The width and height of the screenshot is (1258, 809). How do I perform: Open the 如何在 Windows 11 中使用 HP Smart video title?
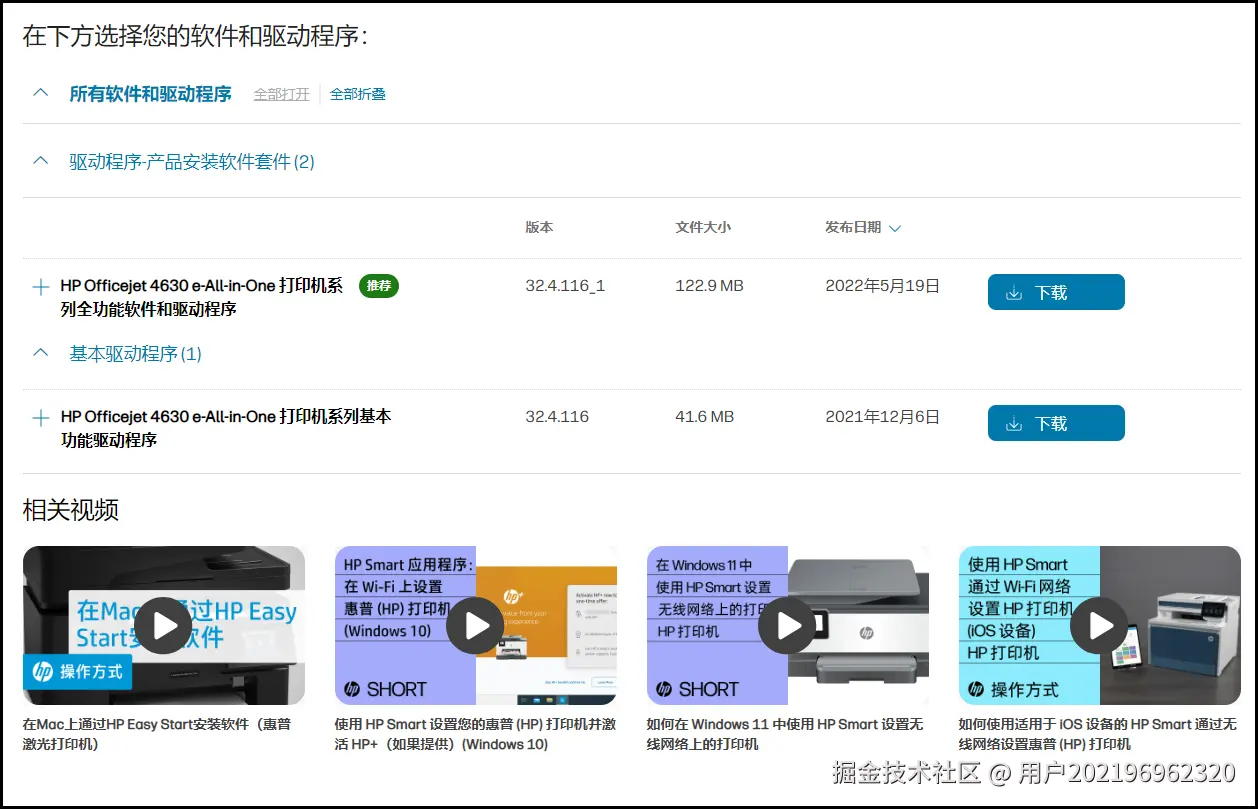pos(785,734)
